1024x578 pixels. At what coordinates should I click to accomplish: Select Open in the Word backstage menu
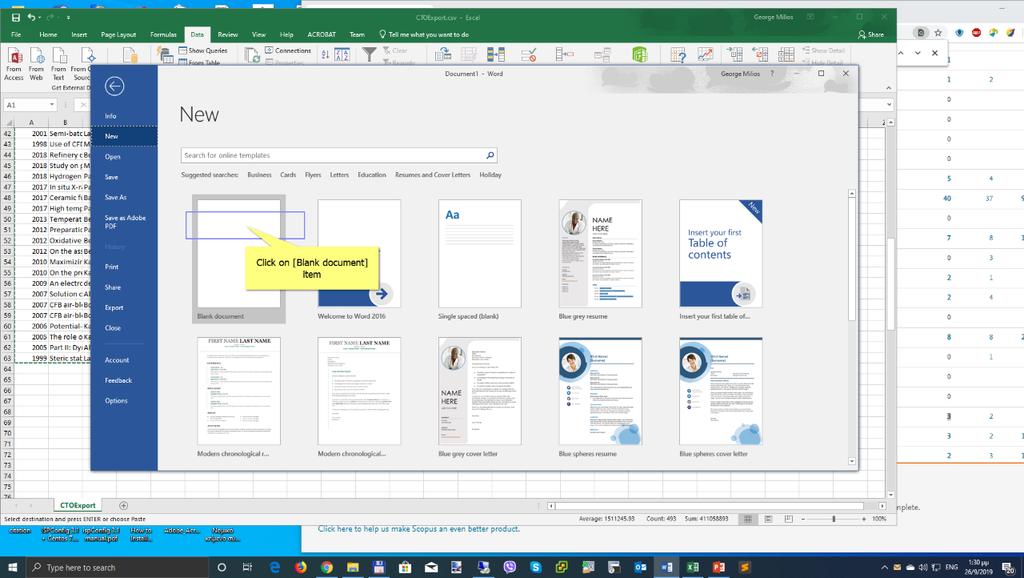click(124, 157)
